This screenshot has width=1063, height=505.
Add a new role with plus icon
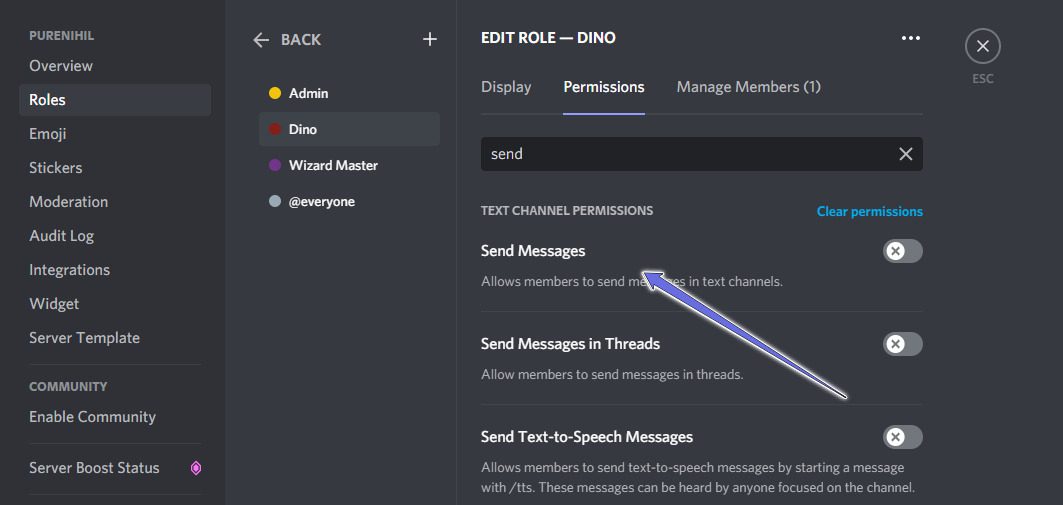tap(430, 39)
